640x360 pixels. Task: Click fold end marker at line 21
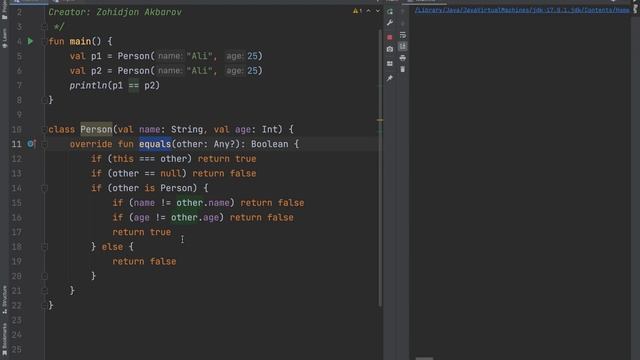point(44,291)
